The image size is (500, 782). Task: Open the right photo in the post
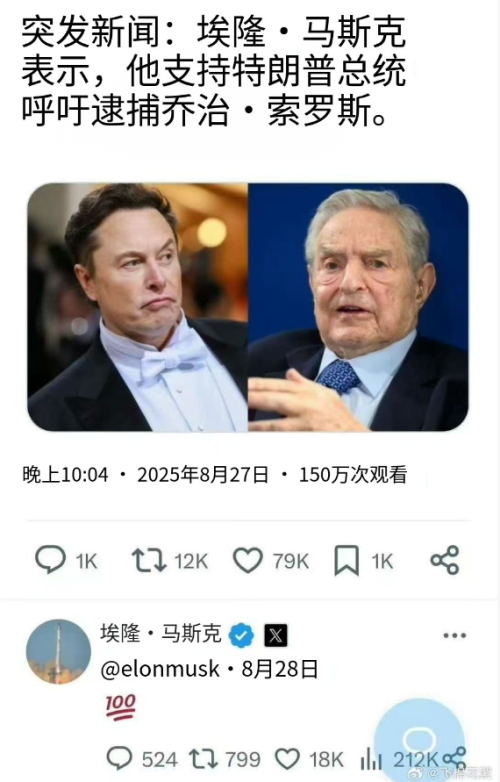click(x=358, y=307)
